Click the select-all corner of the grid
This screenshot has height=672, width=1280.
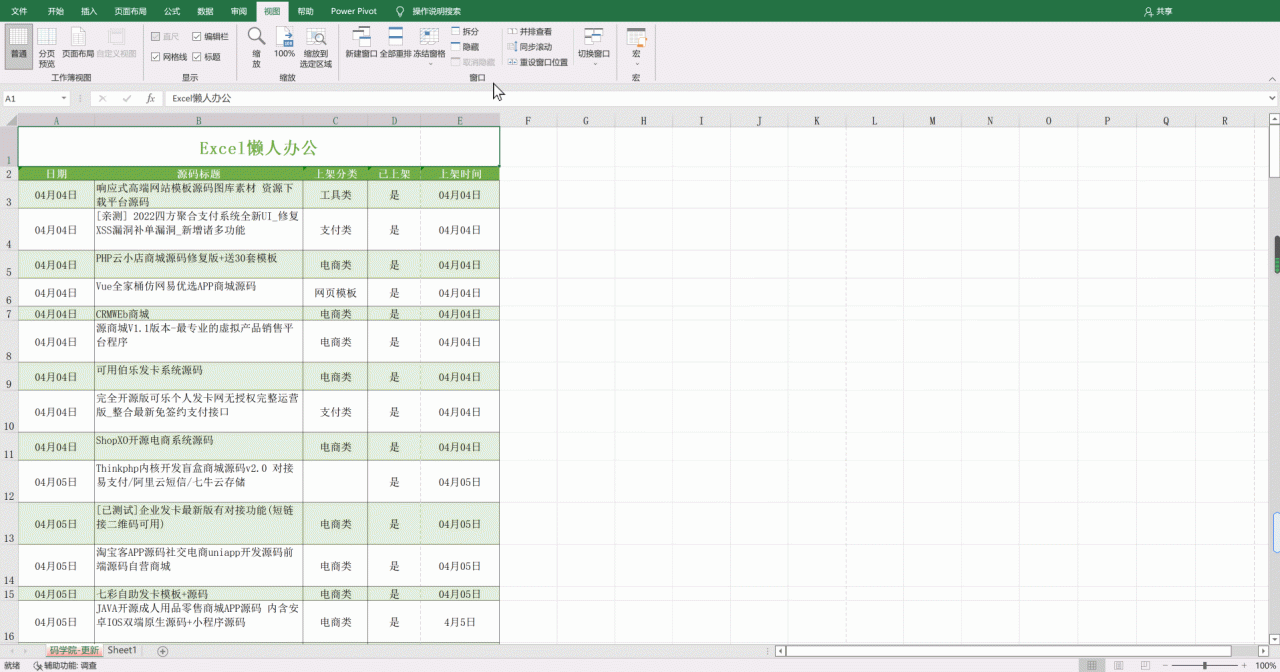[x=9, y=121]
